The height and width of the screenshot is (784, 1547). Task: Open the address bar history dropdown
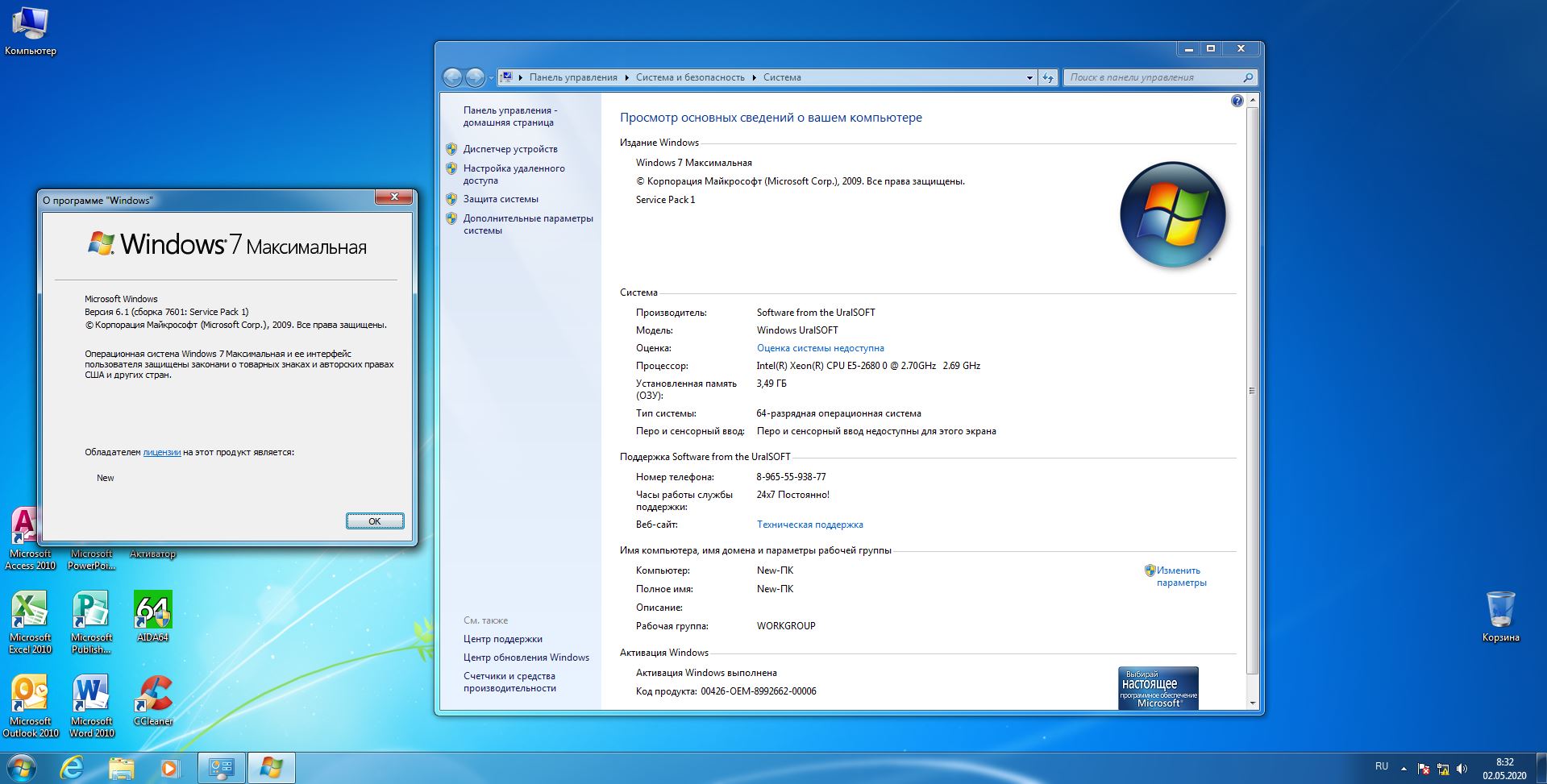click(1029, 77)
